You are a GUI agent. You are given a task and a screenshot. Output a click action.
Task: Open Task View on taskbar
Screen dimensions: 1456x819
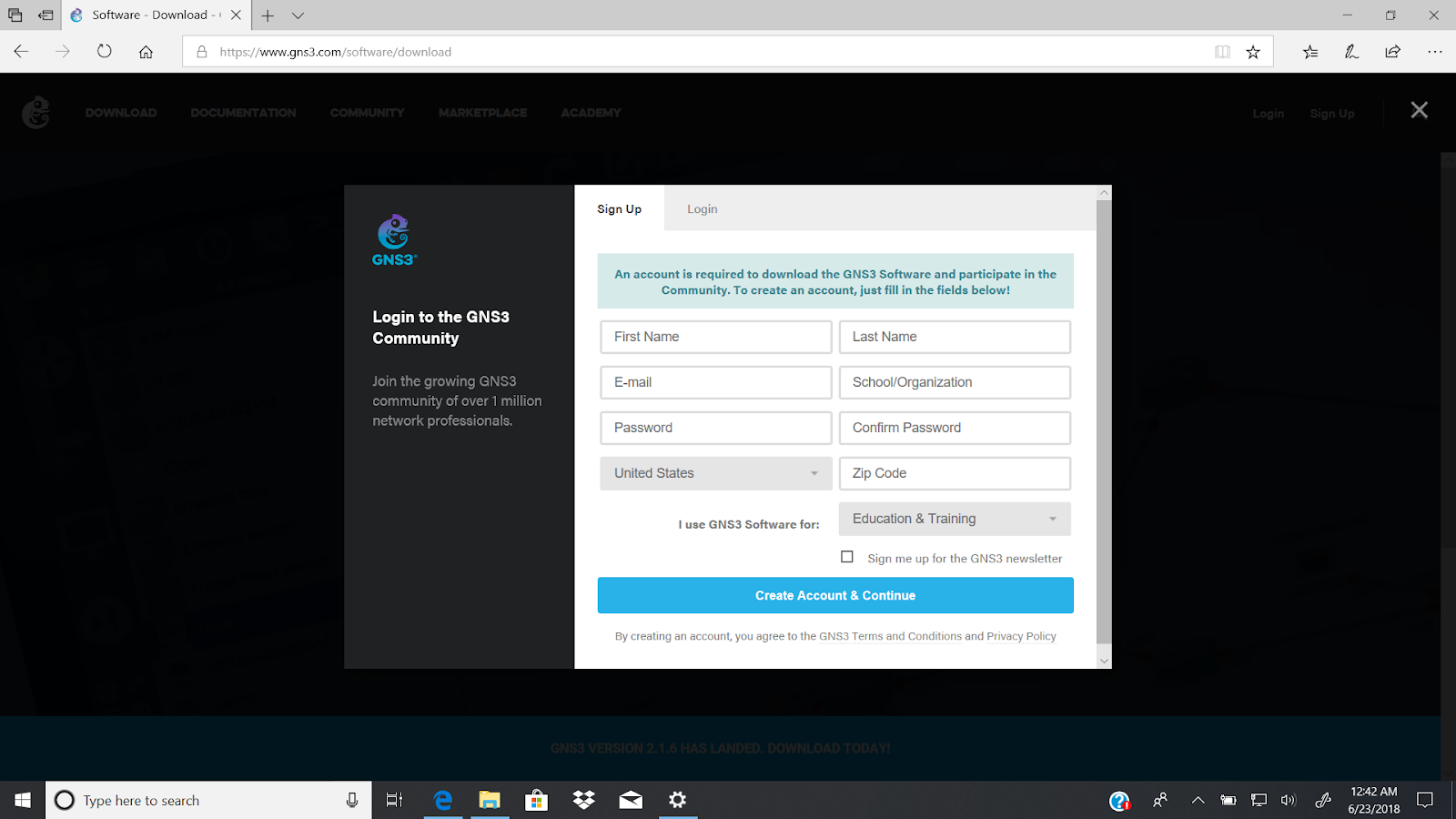tap(394, 800)
